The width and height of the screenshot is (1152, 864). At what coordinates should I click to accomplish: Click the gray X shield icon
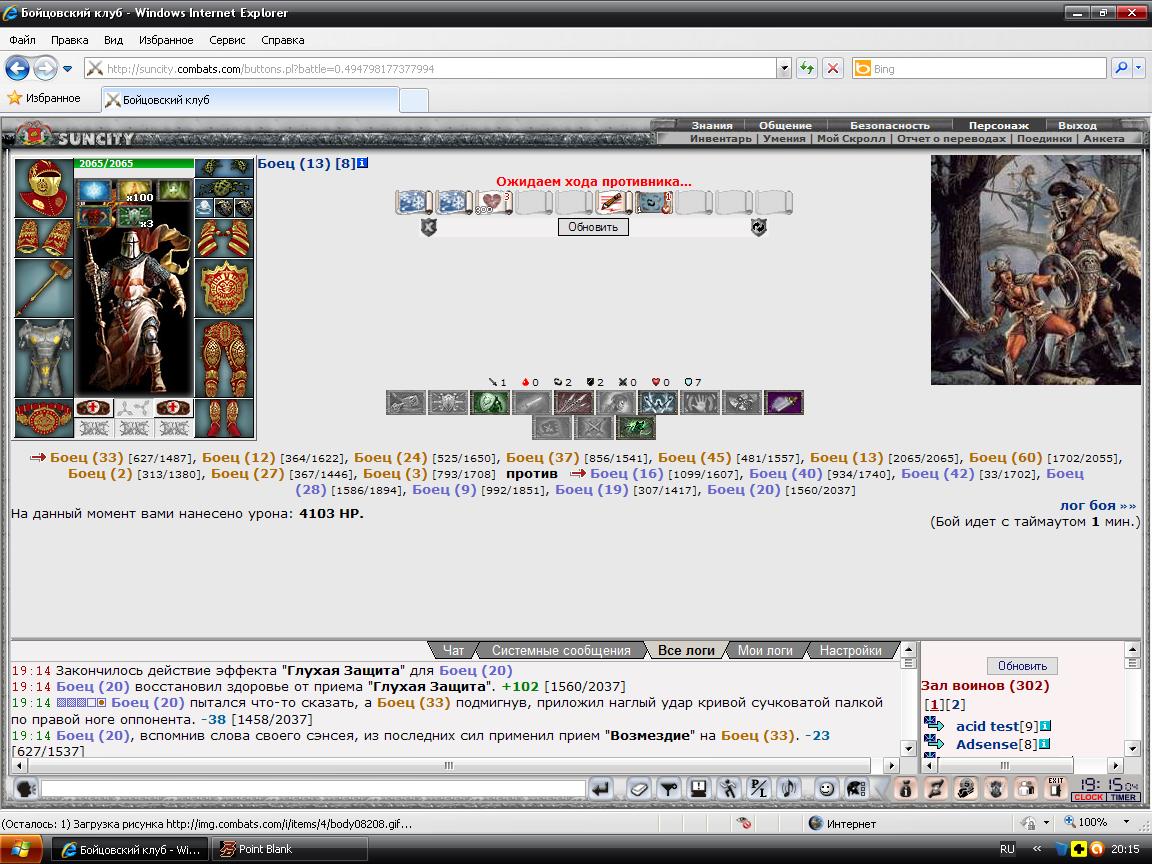click(x=428, y=227)
